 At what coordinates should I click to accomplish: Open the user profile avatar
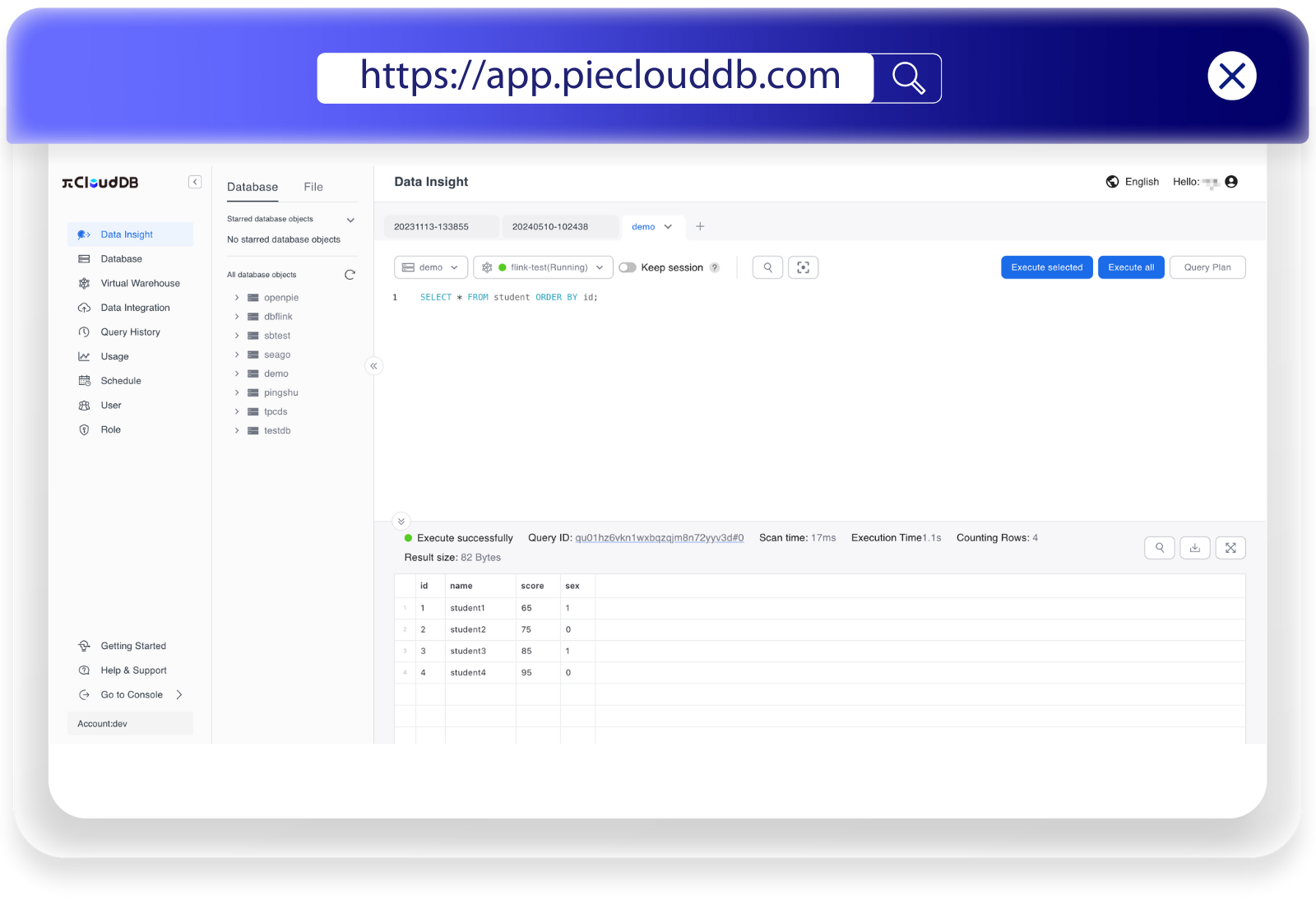tap(1231, 182)
